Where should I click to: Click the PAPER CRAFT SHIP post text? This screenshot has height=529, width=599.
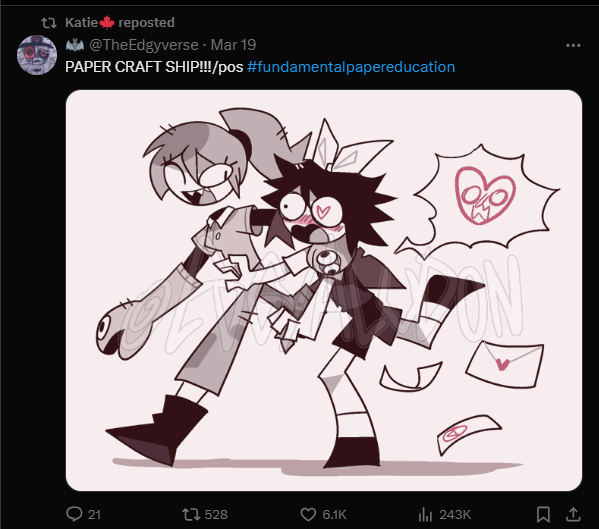click(x=154, y=67)
